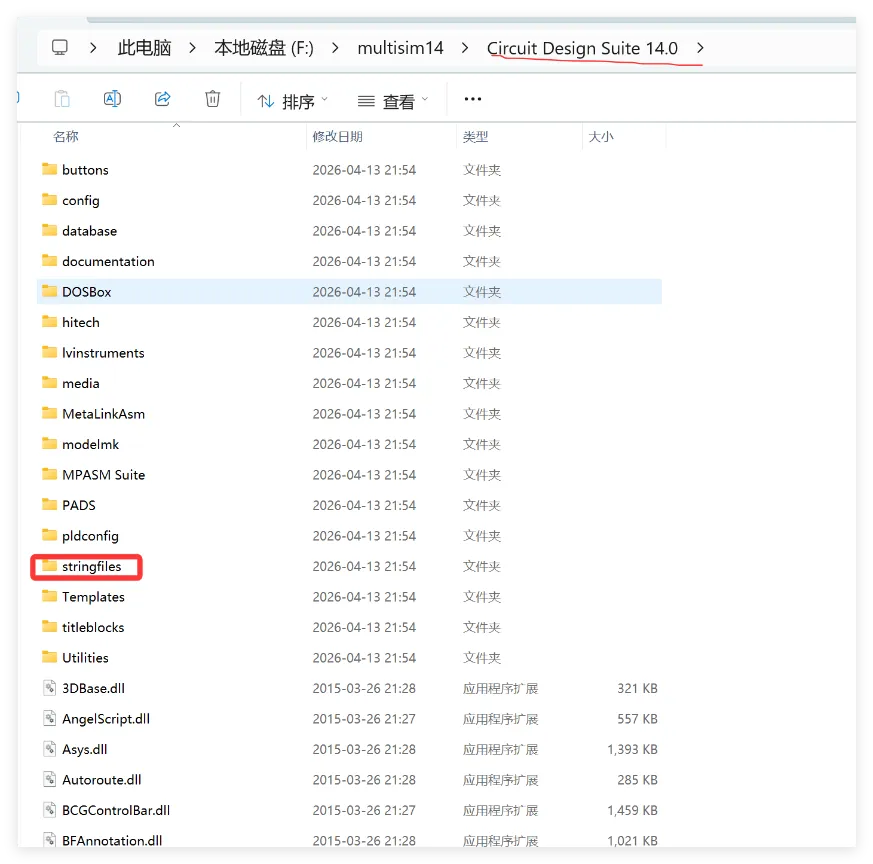
Task: Select the MPASM Suite folder icon
Action: [x=50, y=474]
